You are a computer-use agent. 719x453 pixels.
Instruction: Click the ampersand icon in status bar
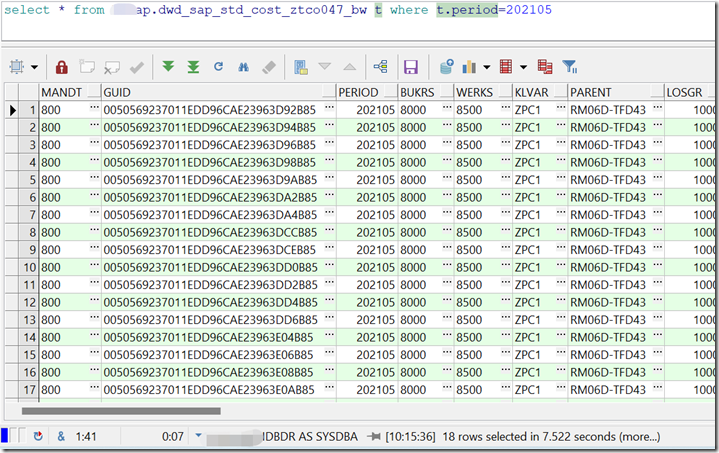coord(61,436)
